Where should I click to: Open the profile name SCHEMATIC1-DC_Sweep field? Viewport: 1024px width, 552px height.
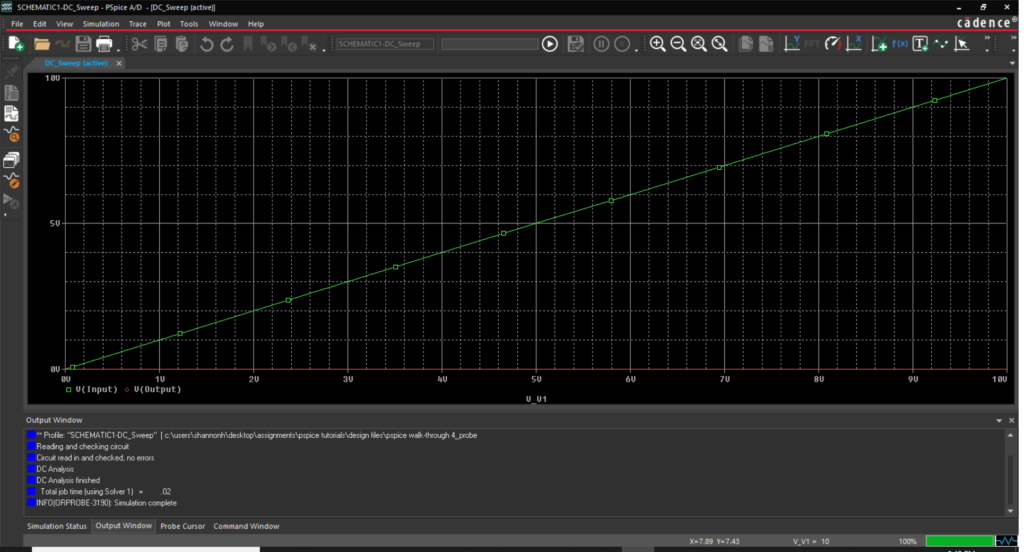tap(384, 44)
